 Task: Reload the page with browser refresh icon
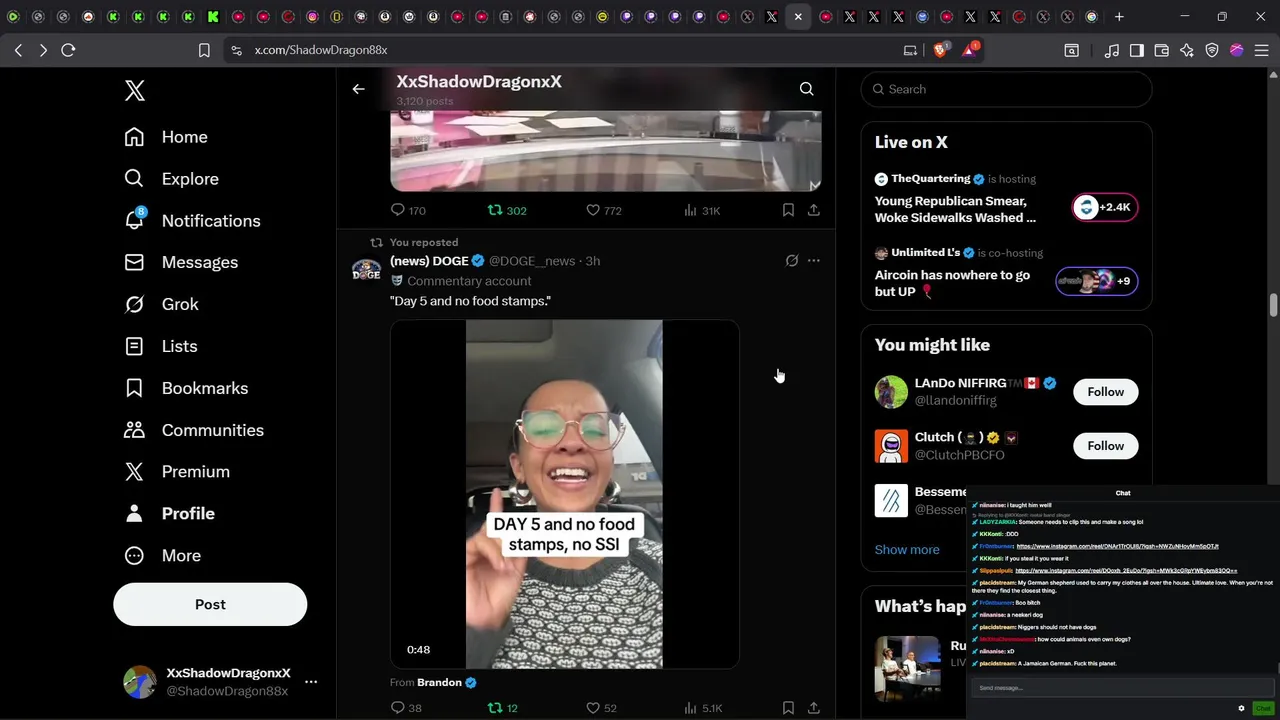click(68, 50)
